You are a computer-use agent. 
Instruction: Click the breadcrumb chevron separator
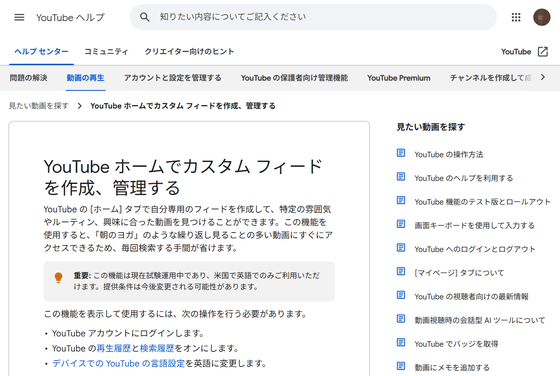(x=80, y=106)
